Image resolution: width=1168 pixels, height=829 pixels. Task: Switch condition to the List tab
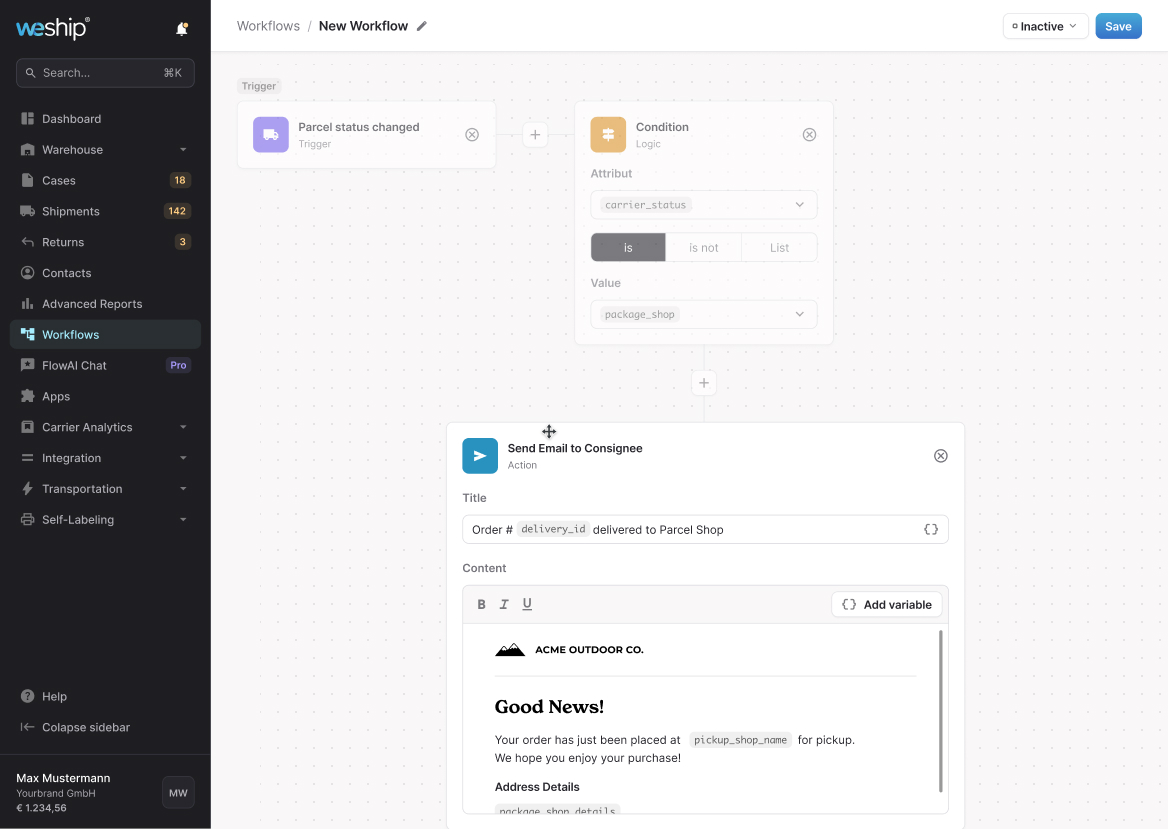coord(778,247)
